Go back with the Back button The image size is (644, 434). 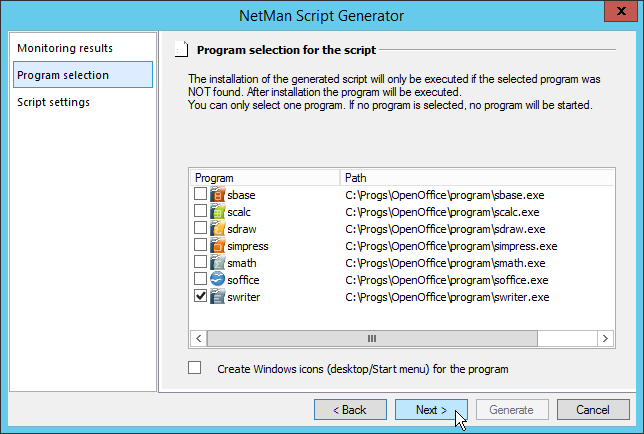point(350,410)
